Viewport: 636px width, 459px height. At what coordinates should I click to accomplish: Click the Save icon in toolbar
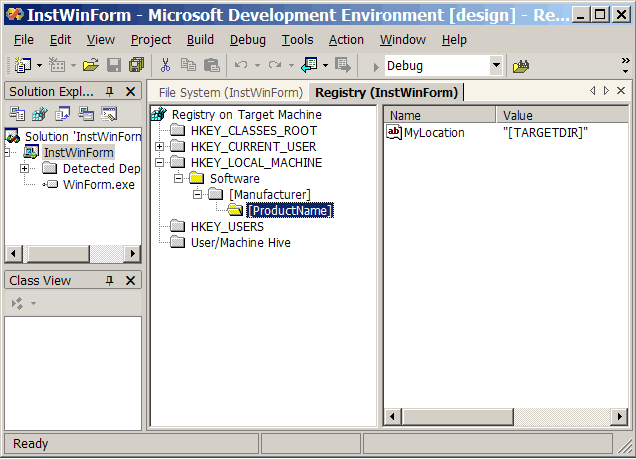[x=114, y=65]
